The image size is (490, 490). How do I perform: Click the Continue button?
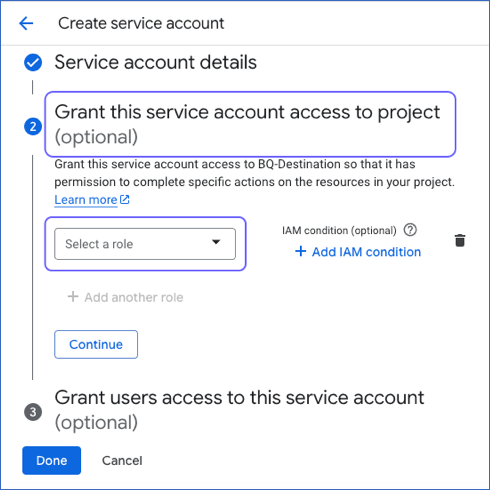tap(96, 344)
